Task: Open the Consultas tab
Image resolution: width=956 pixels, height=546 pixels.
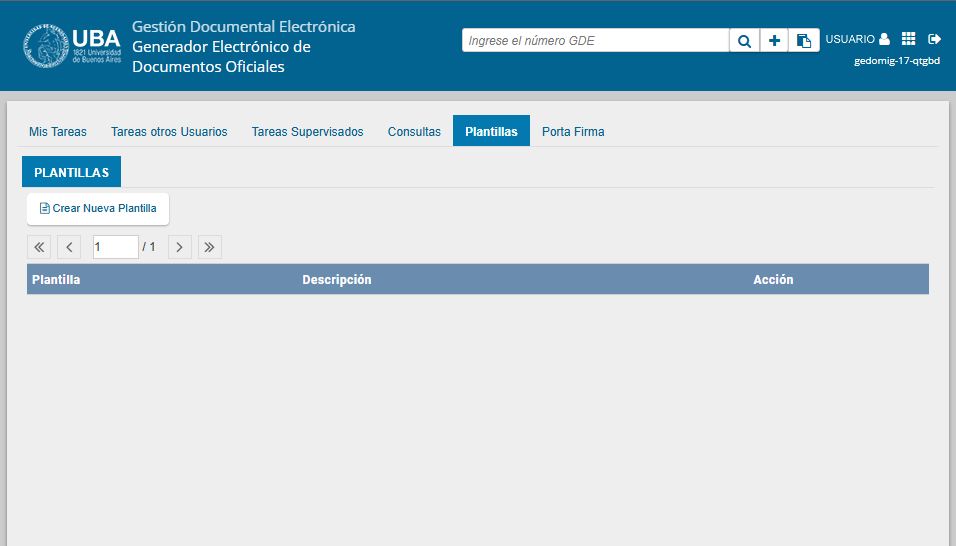Action: point(414,132)
